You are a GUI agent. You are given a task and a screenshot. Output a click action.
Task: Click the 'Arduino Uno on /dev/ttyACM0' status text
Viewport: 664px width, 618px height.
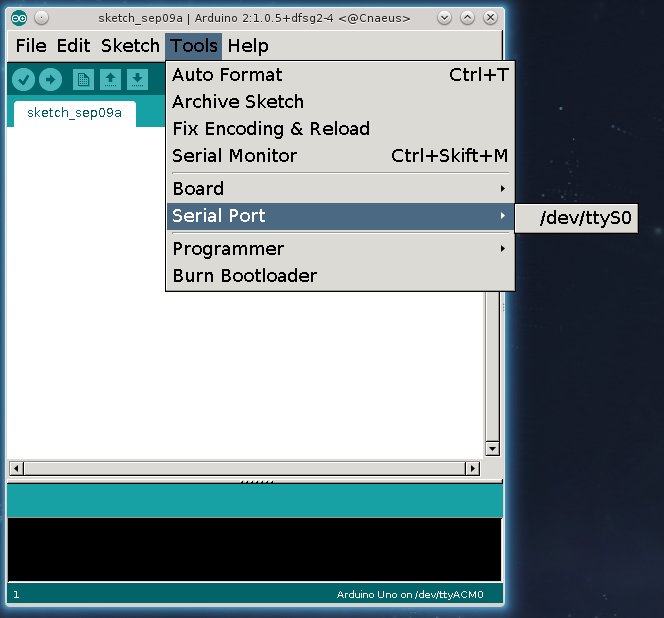click(x=410, y=595)
